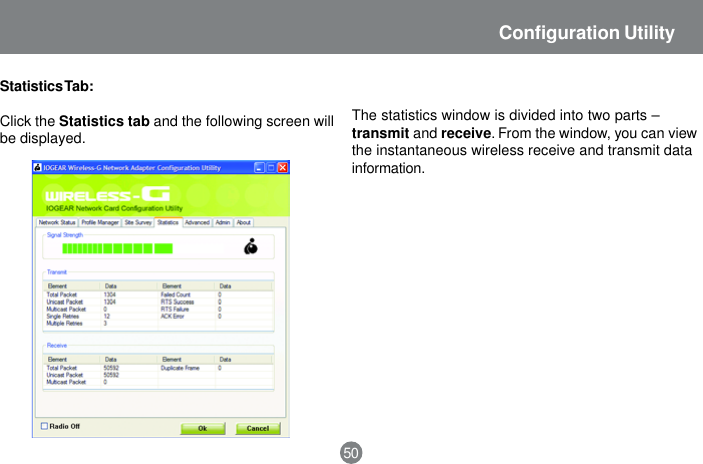Click the green signal strength bar
The image size is (703, 464).
(x=117, y=248)
